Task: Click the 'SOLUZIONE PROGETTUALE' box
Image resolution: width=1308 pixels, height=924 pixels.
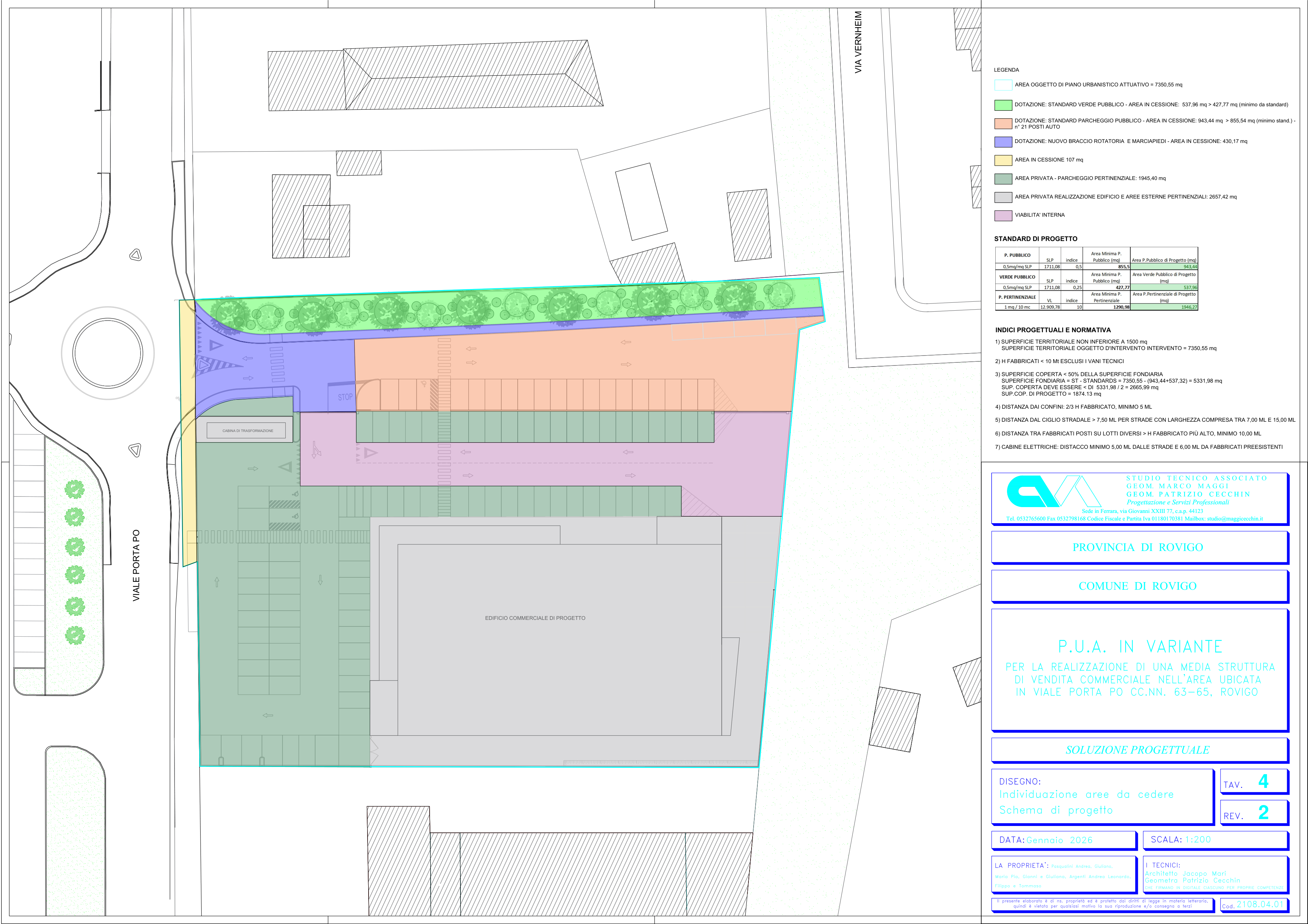Action: click(1140, 750)
